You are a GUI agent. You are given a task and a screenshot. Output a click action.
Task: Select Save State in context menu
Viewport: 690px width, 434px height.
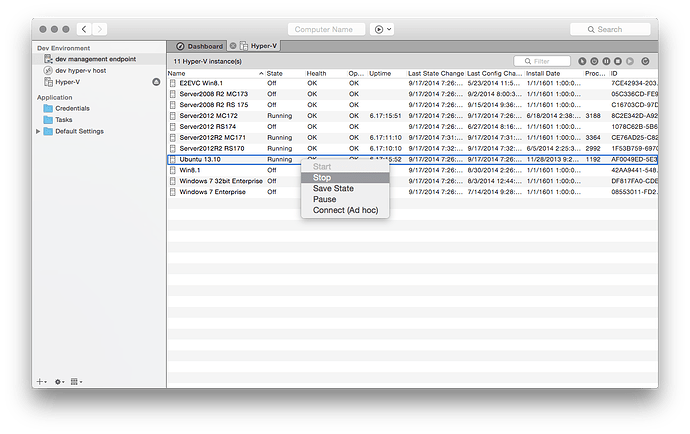[x=333, y=188]
